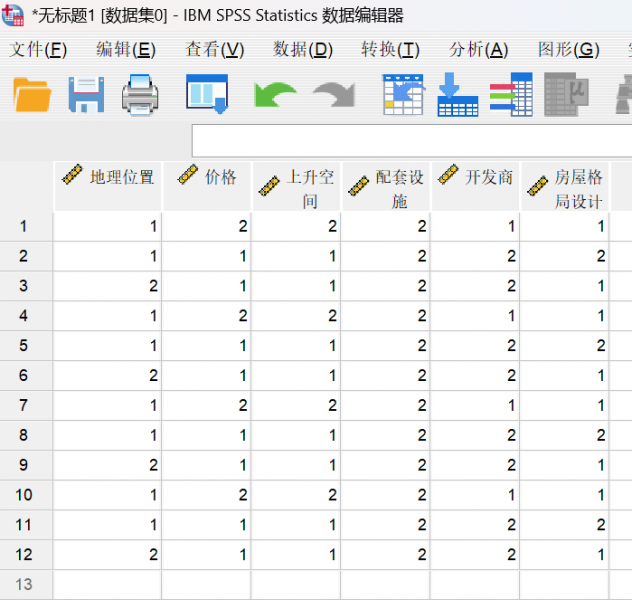The image size is (632, 600).
Task: Open the 文件(F) menu
Action: pyautogui.click(x=38, y=50)
